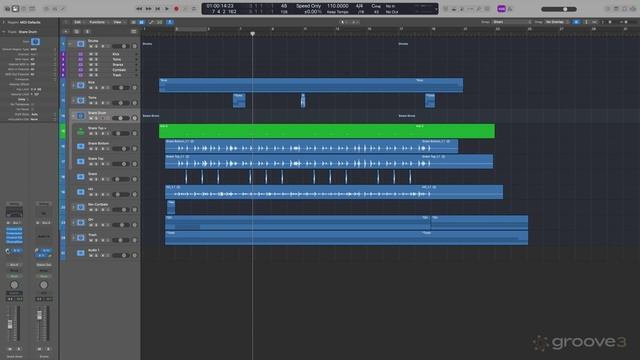Image resolution: width=640 pixels, height=360 pixels.
Task: Open the Smart Controls icon
Action: (x=46, y=9)
